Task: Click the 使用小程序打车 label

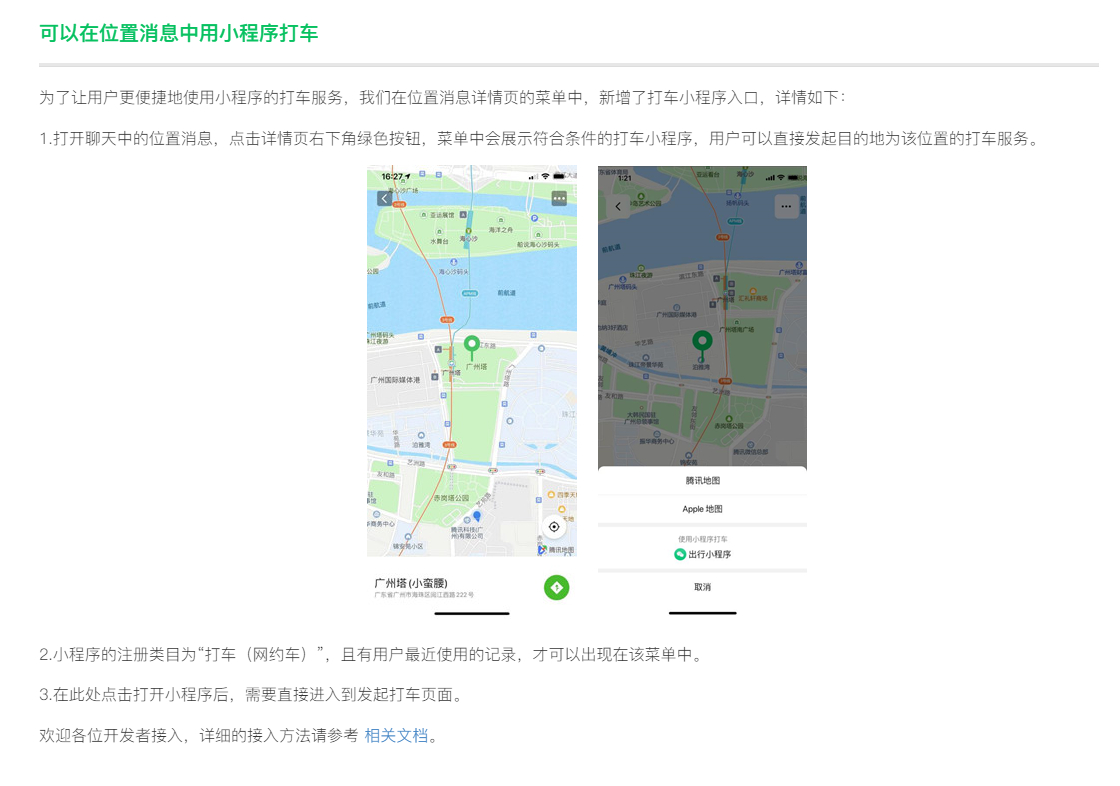Action: pos(702,539)
